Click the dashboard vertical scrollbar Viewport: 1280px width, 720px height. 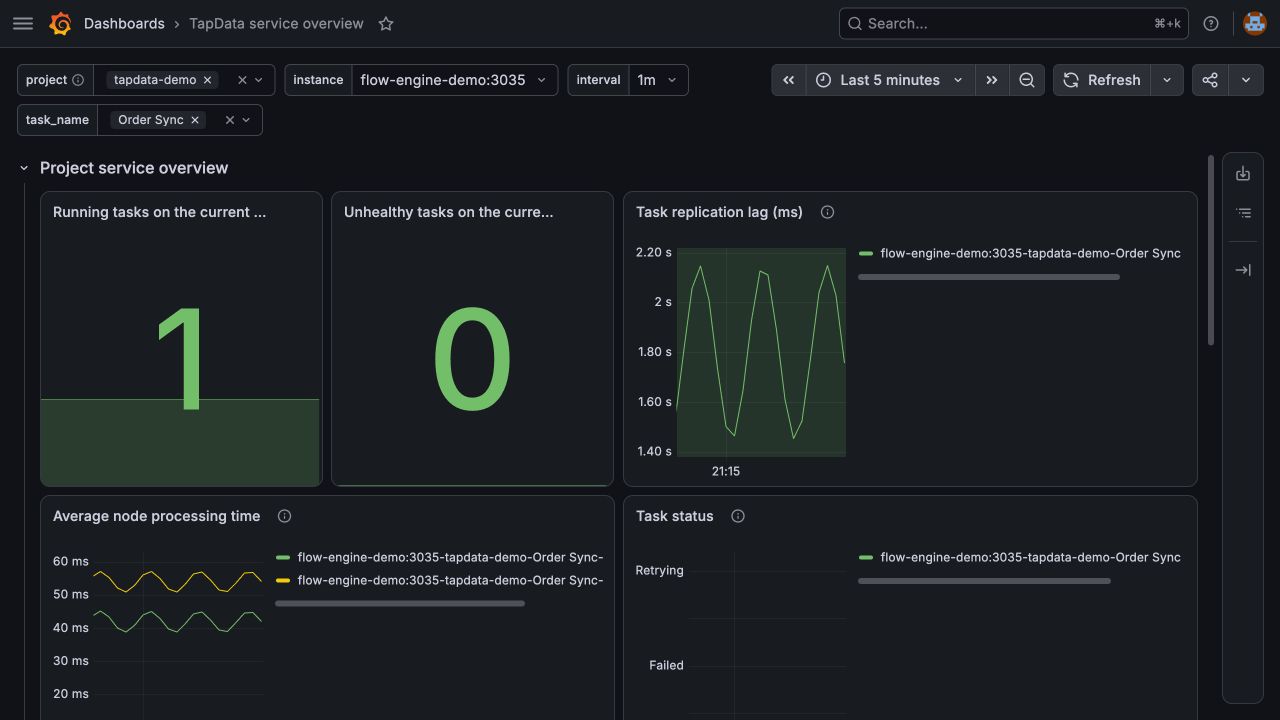click(1212, 250)
